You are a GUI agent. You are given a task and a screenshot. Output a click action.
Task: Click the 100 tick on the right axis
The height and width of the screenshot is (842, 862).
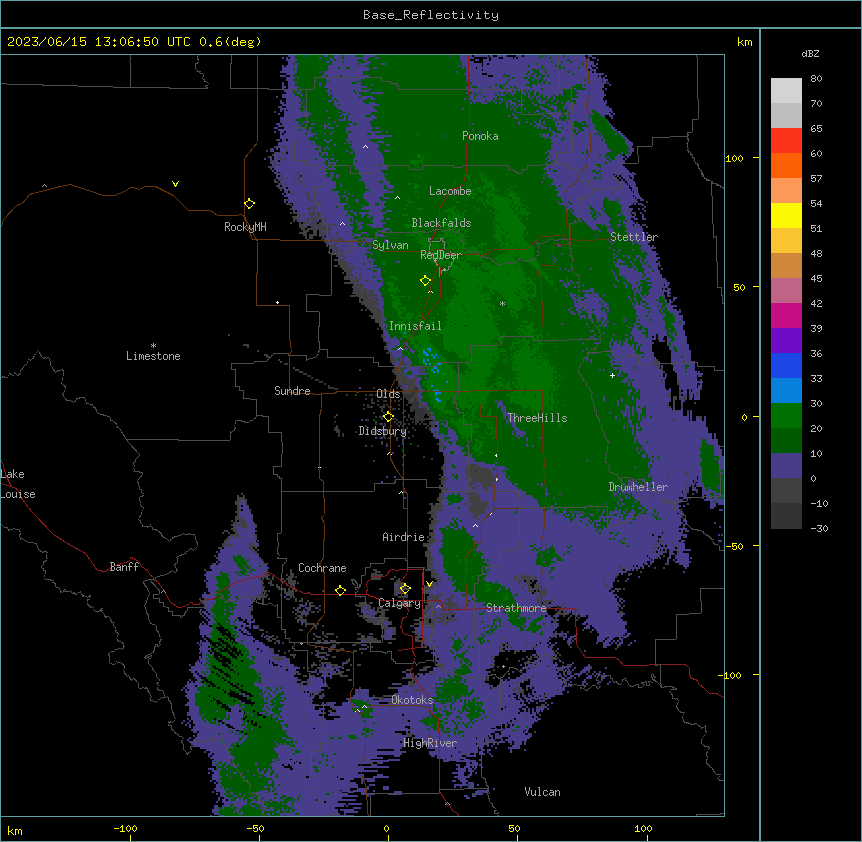tap(734, 158)
